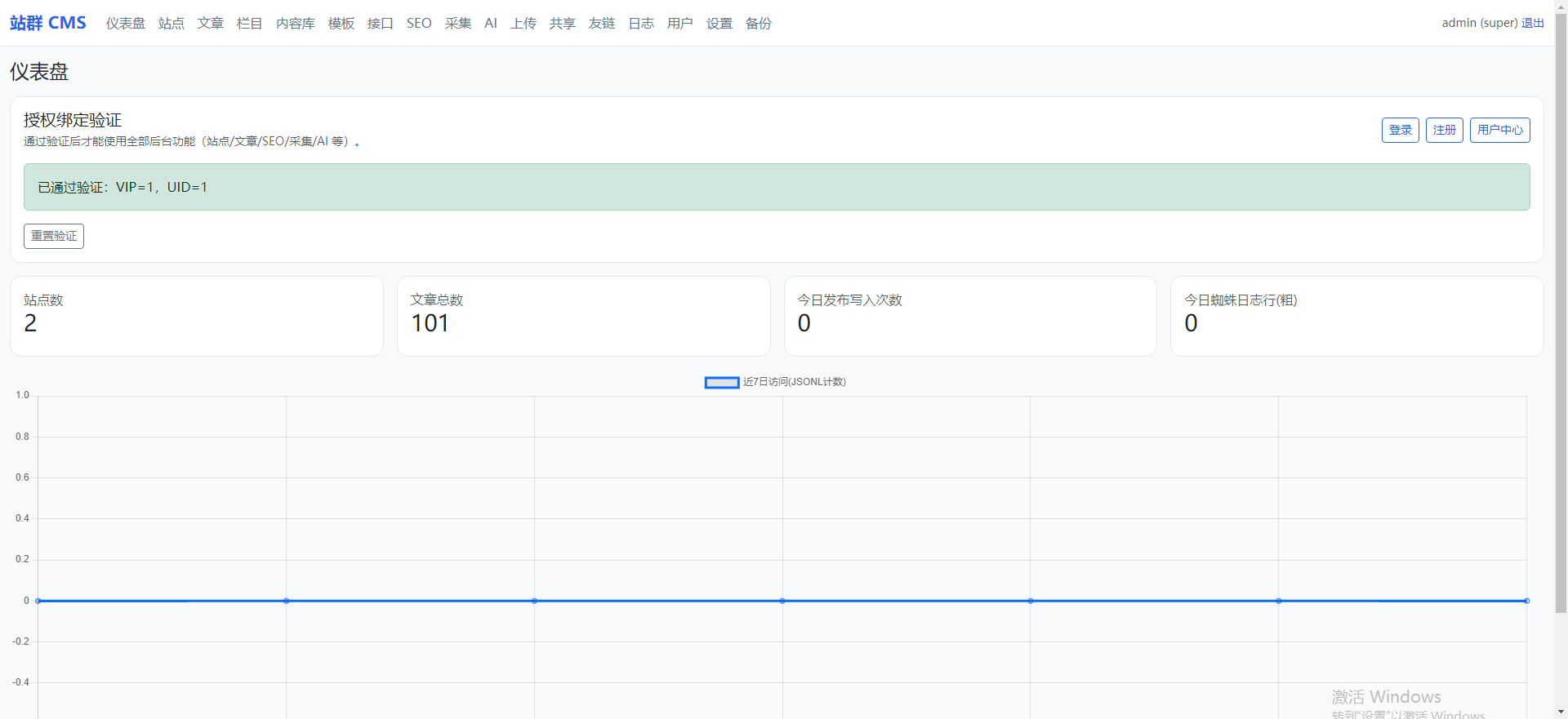
Task: Click the 站群 CMS brand logo
Action: pos(48,23)
